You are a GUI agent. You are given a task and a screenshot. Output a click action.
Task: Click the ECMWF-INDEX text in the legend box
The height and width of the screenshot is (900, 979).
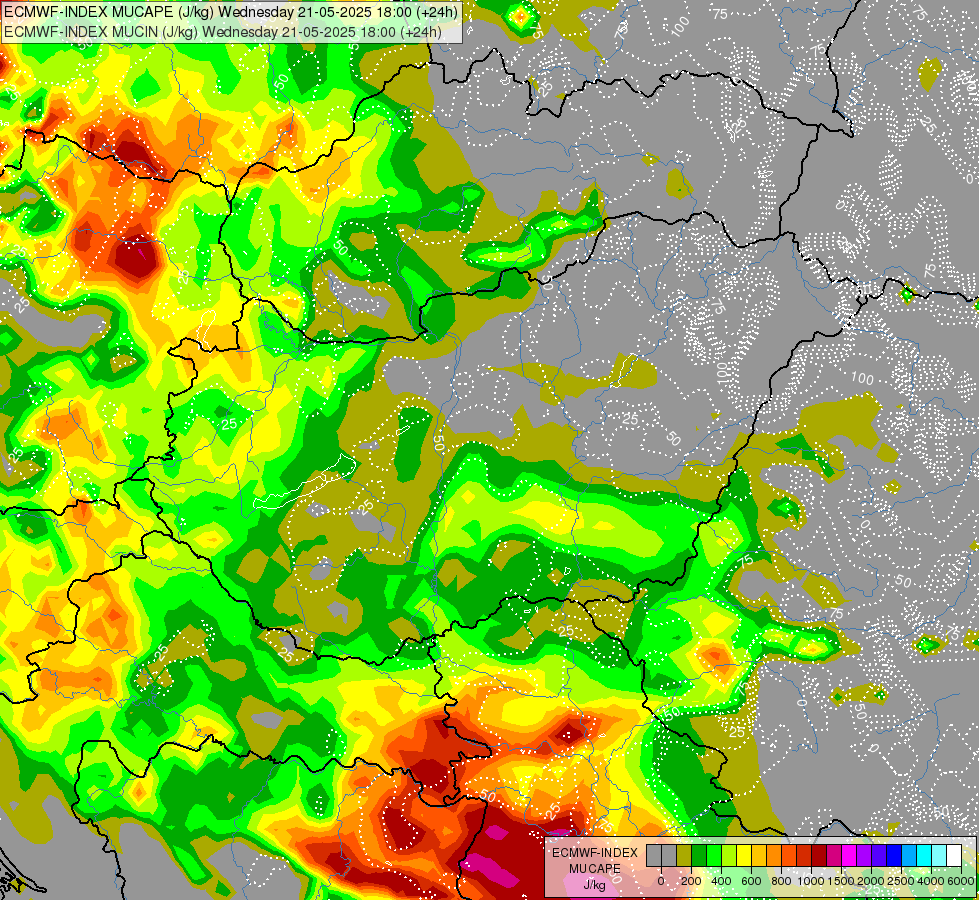(x=595, y=853)
